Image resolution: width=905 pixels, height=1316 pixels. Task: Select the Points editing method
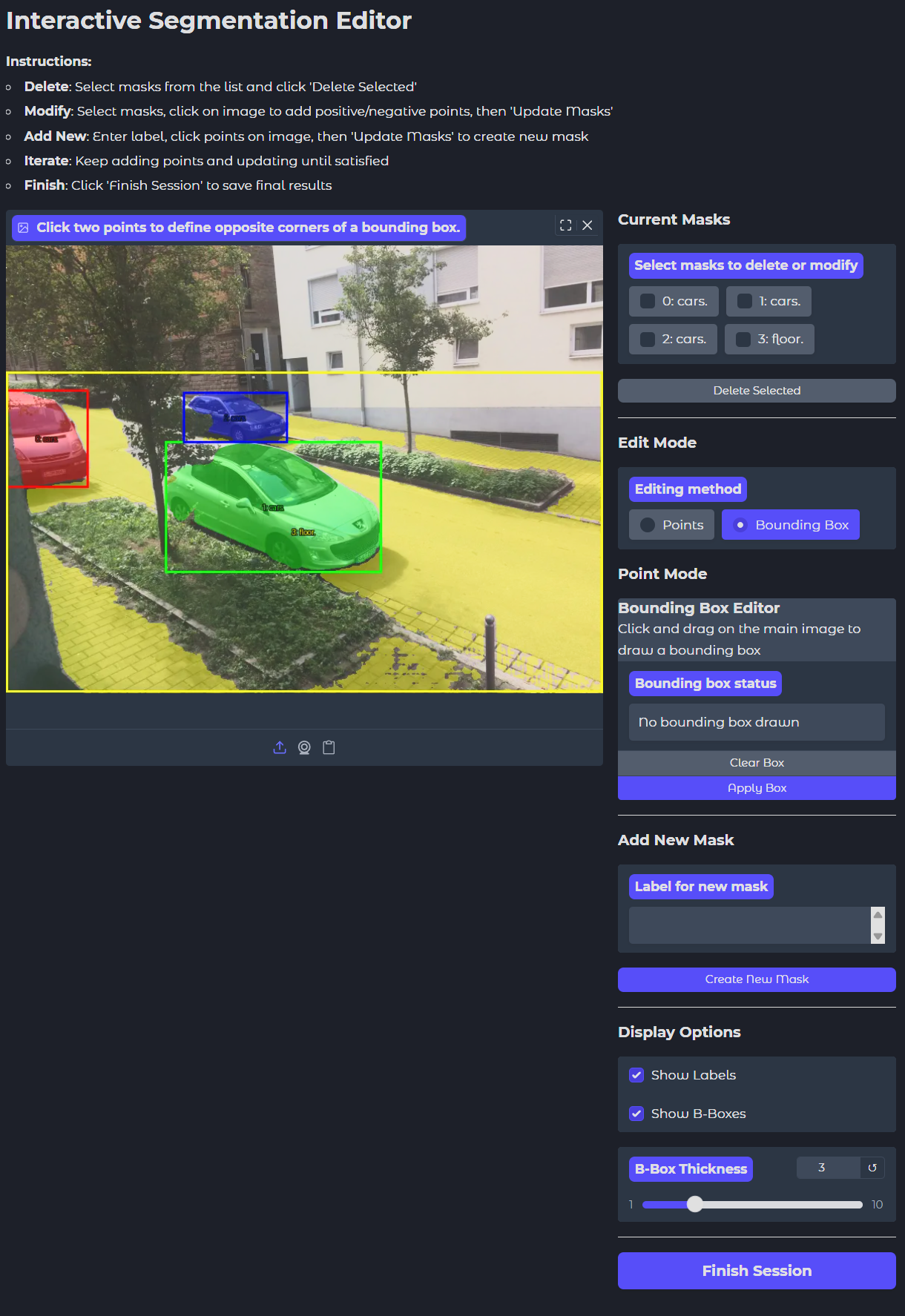pos(671,524)
